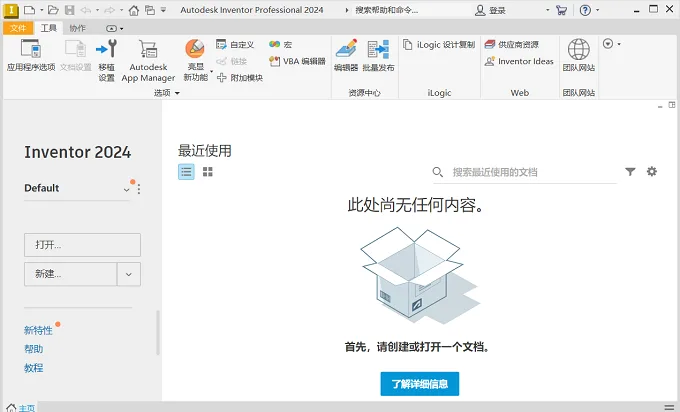Expand the sign-in dropdown arrow
Image resolution: width=680 pixels, height=412 pixels.
tap(548, 10)
